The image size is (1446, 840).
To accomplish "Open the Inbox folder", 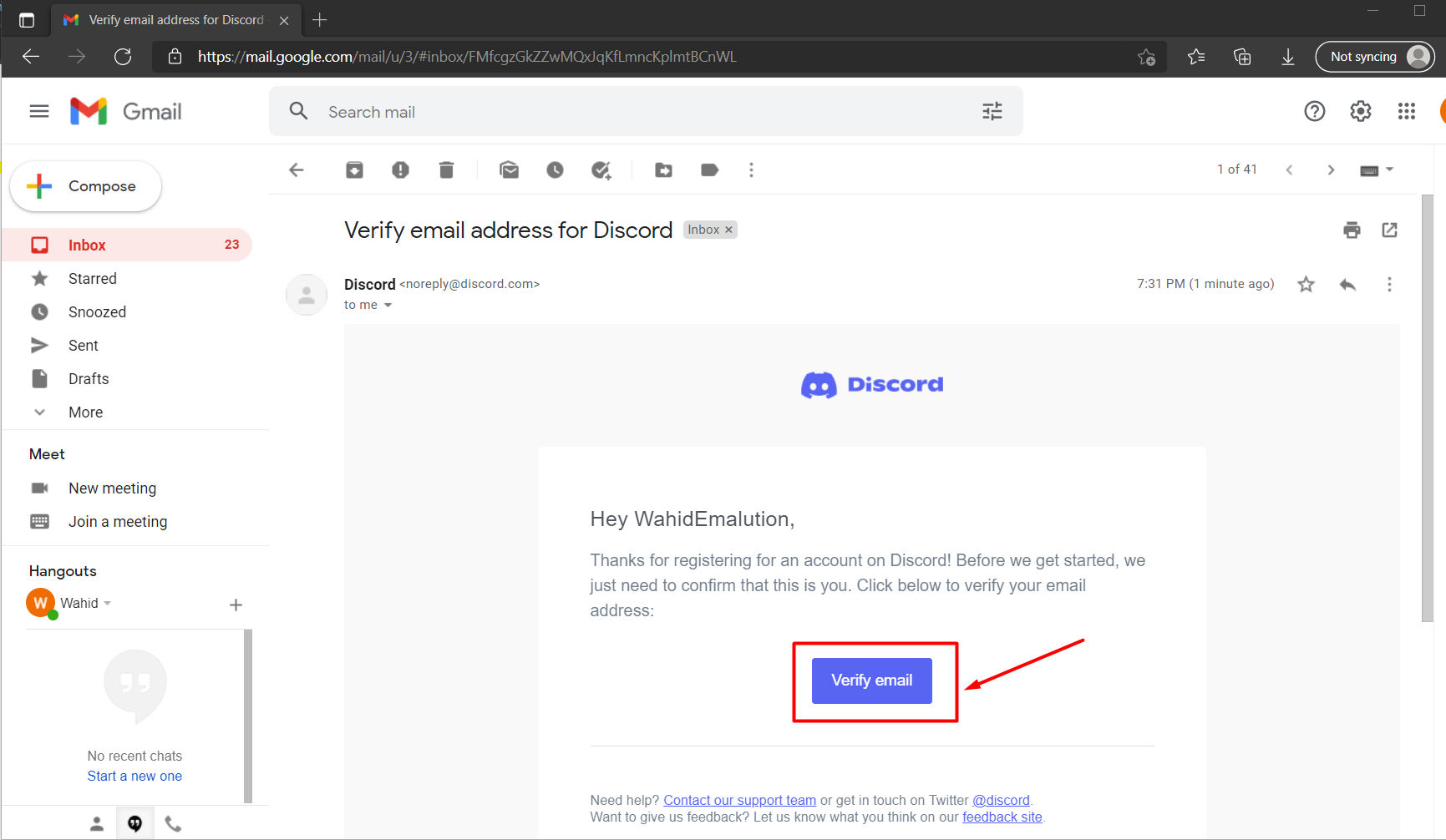I will point(127,245).
